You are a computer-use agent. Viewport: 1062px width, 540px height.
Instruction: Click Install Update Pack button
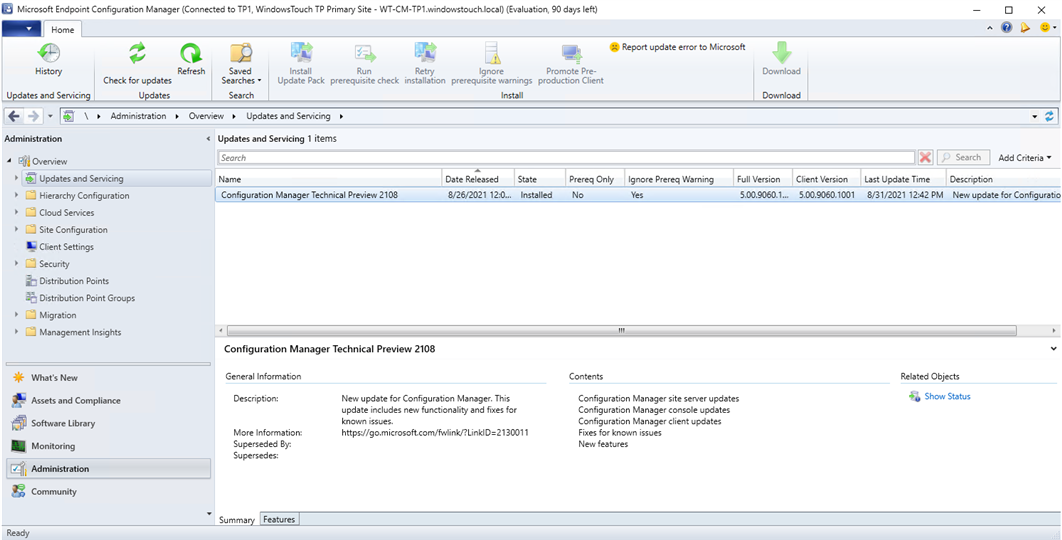click(301, 64)
